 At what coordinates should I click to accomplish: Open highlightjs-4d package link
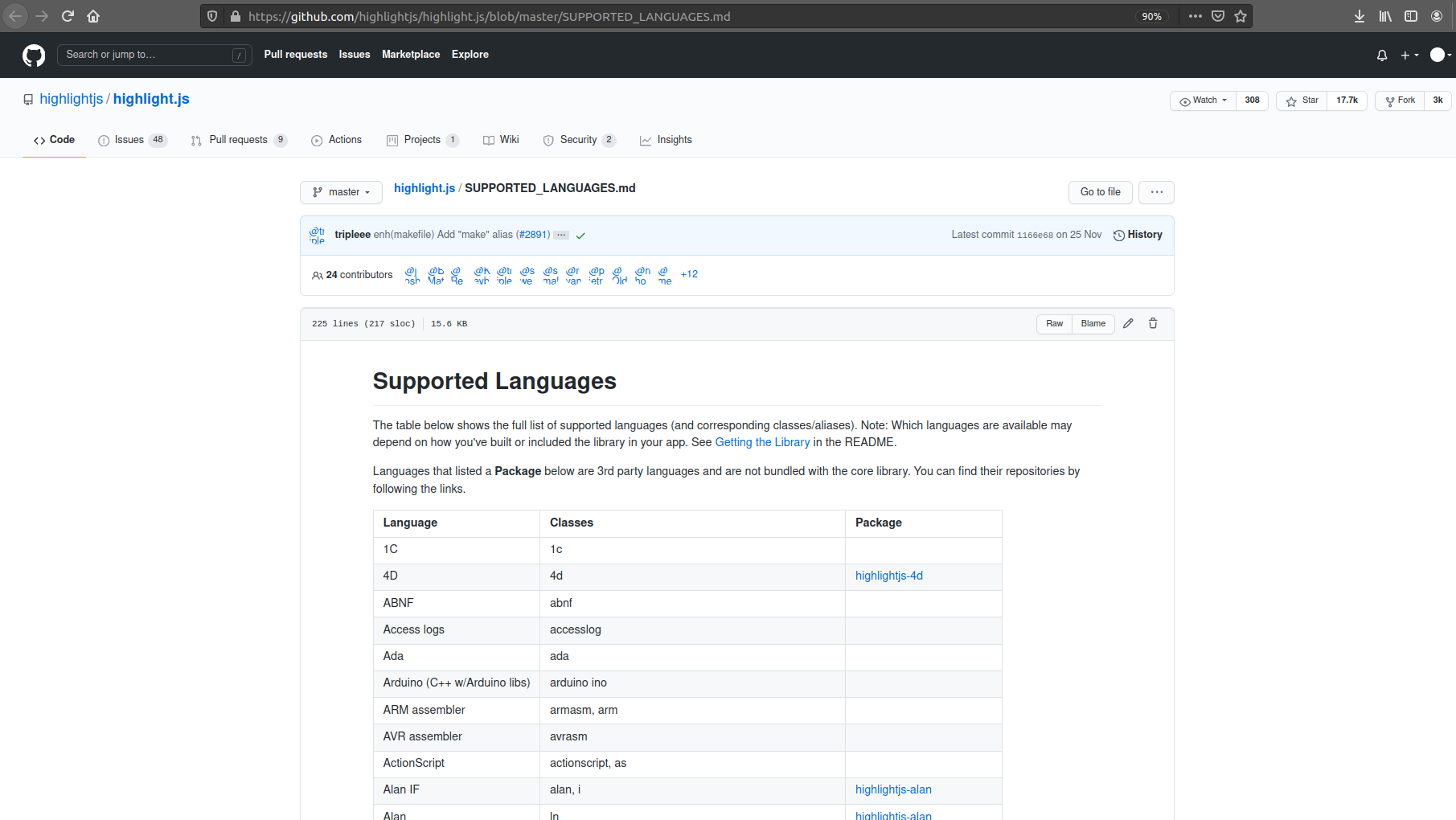(x=889, y=576)
